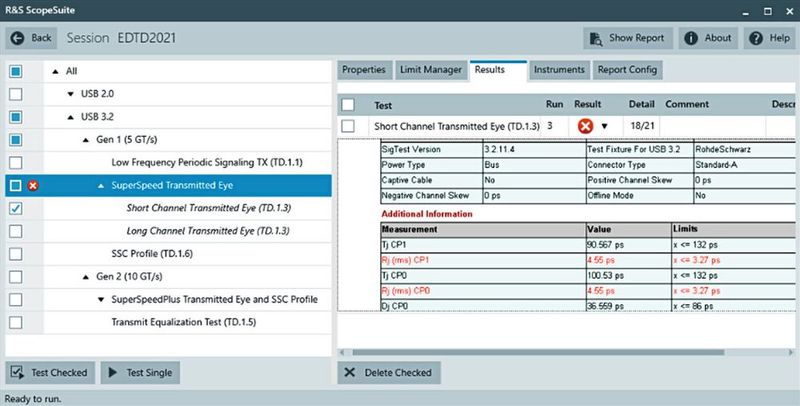The image size is (800, 406).
Task: Click the About info icon
Action: (x=691, y=38)
